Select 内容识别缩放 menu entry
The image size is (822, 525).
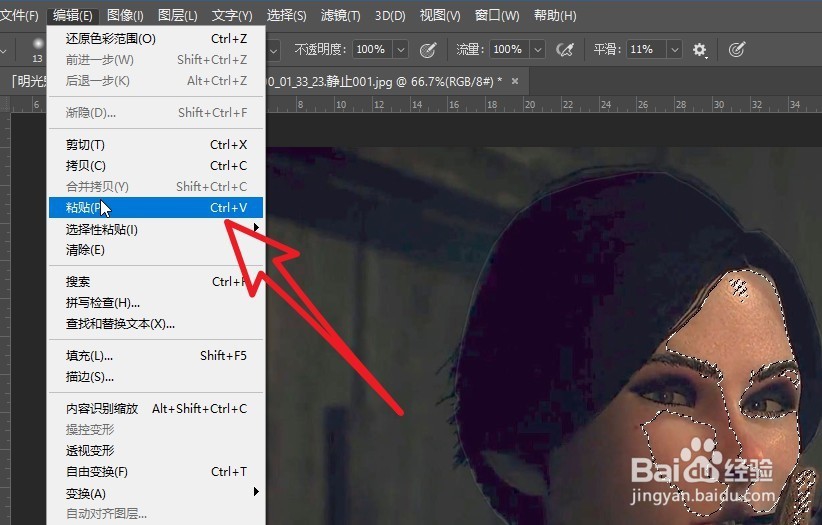tap(156, 409)
